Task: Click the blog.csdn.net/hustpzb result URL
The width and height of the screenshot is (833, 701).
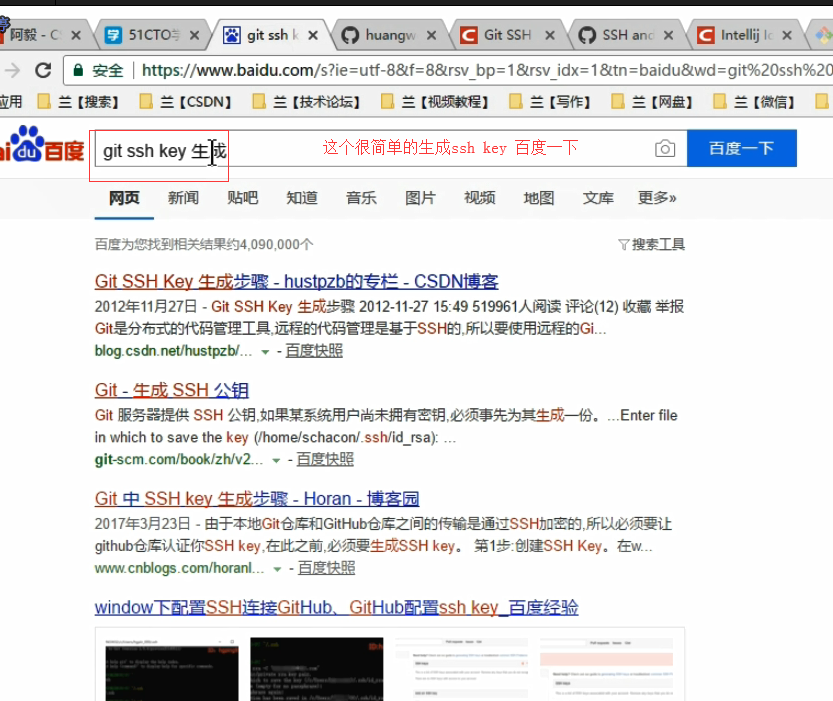Action: click(173, 351)
